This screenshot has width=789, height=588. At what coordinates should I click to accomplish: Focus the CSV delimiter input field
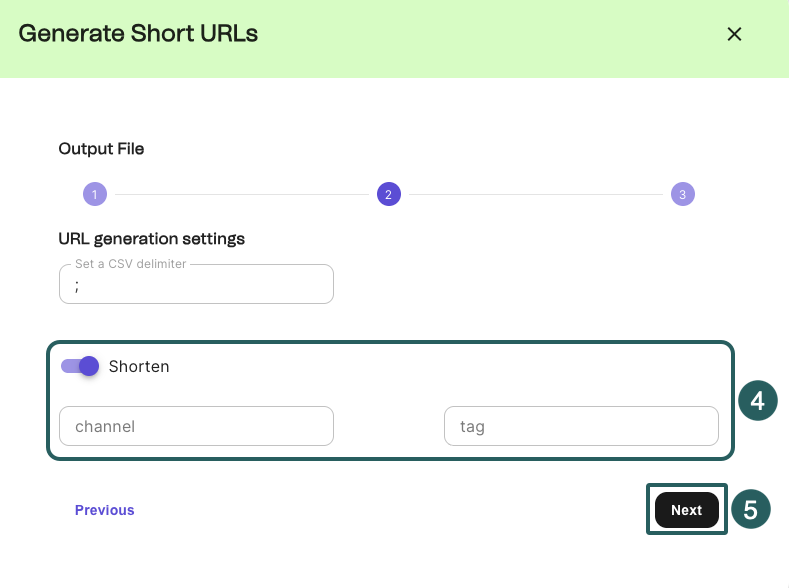196,285
